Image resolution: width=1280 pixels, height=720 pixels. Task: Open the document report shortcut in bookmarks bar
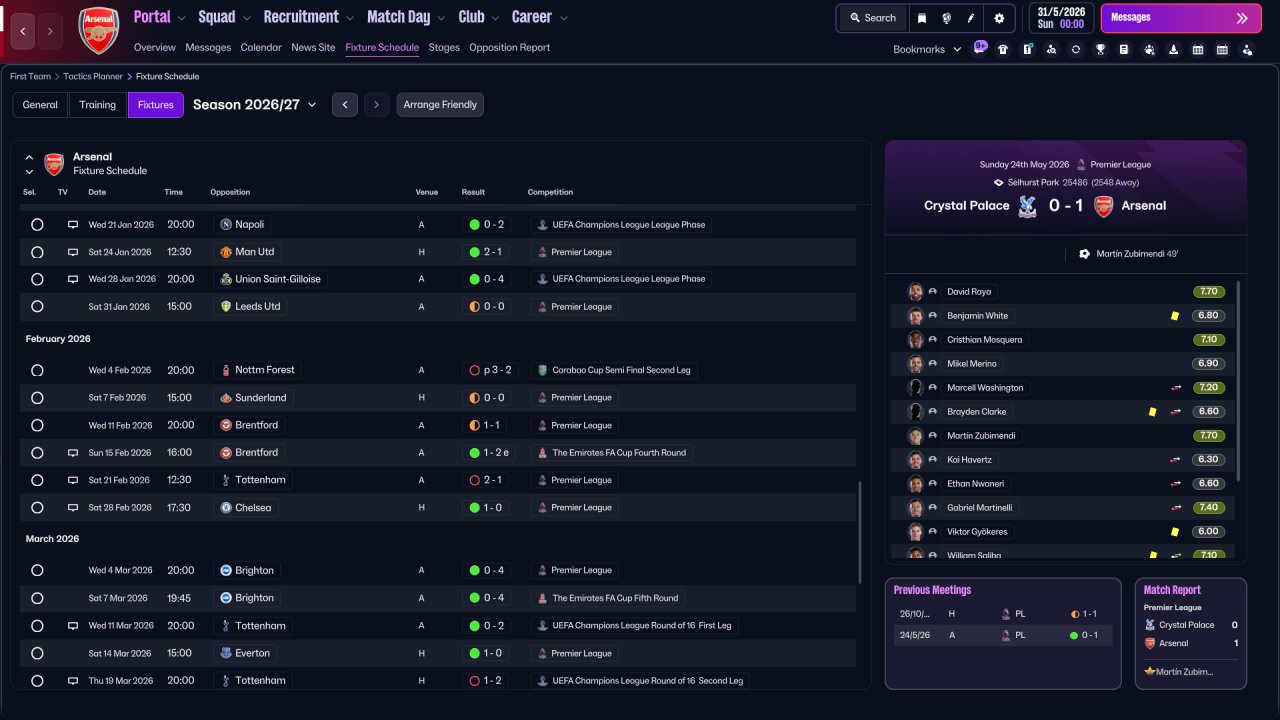(1124, 49)
